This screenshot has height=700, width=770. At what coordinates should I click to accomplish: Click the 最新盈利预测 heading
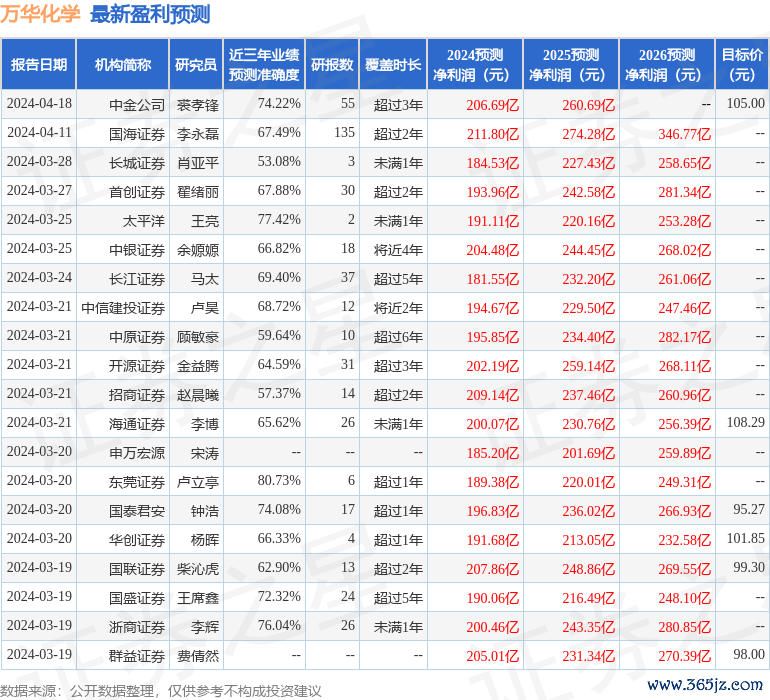click(150, 15)
